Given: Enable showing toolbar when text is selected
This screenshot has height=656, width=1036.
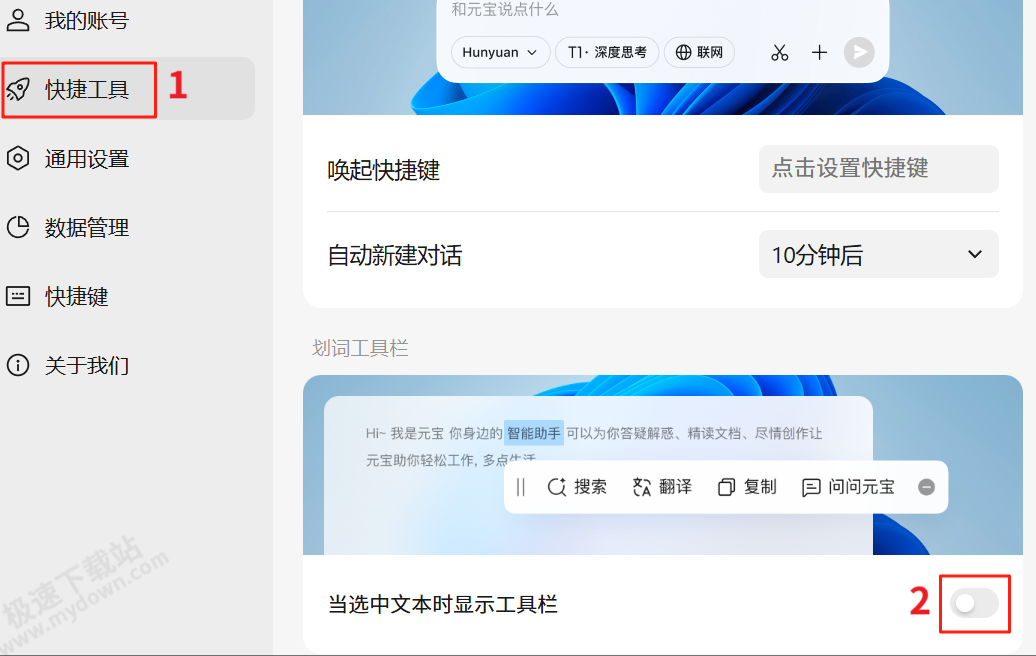Looking at the screenshot, I should pos(974,603).
